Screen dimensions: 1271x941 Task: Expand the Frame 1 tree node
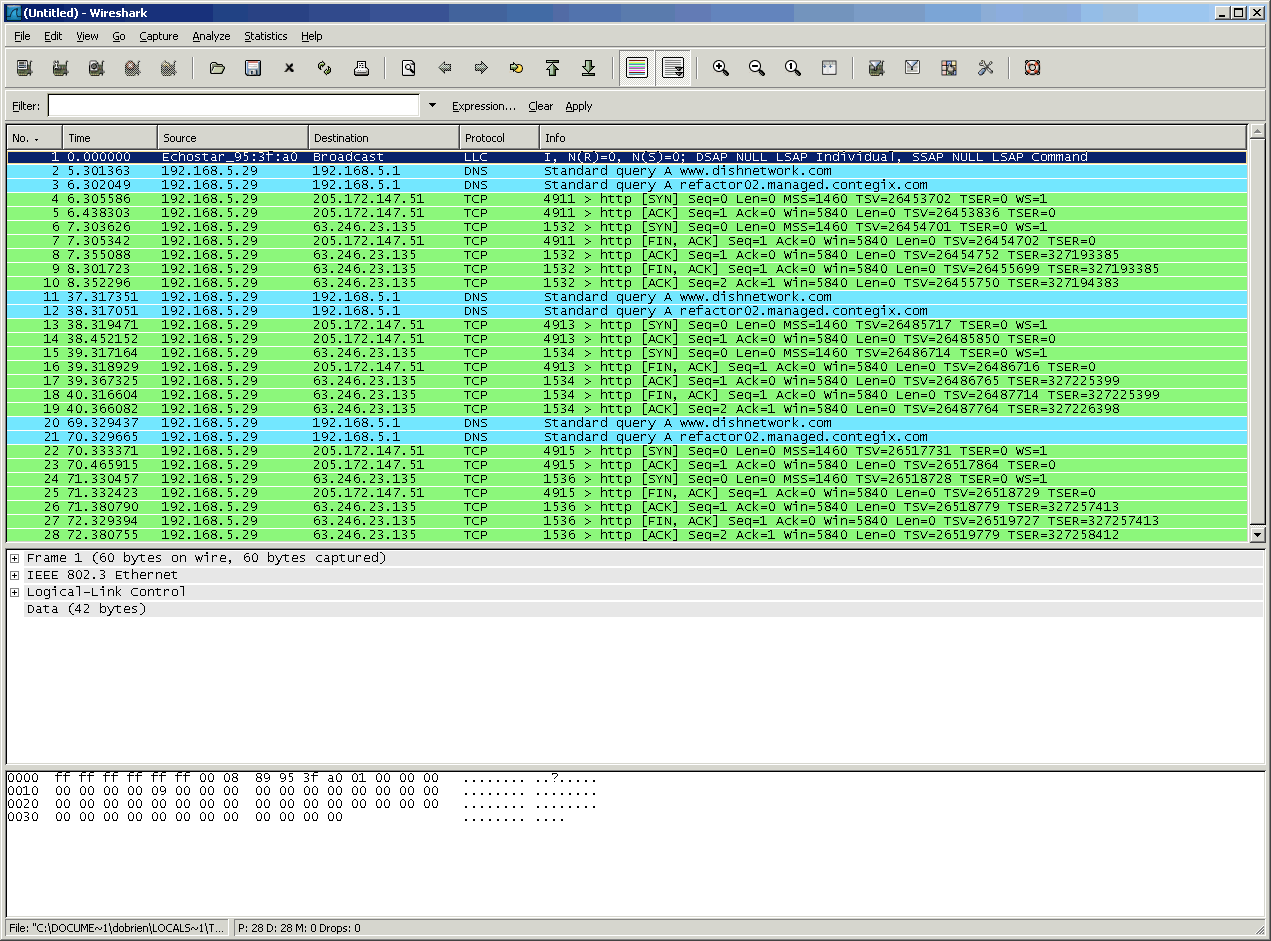tap(15, 558)
